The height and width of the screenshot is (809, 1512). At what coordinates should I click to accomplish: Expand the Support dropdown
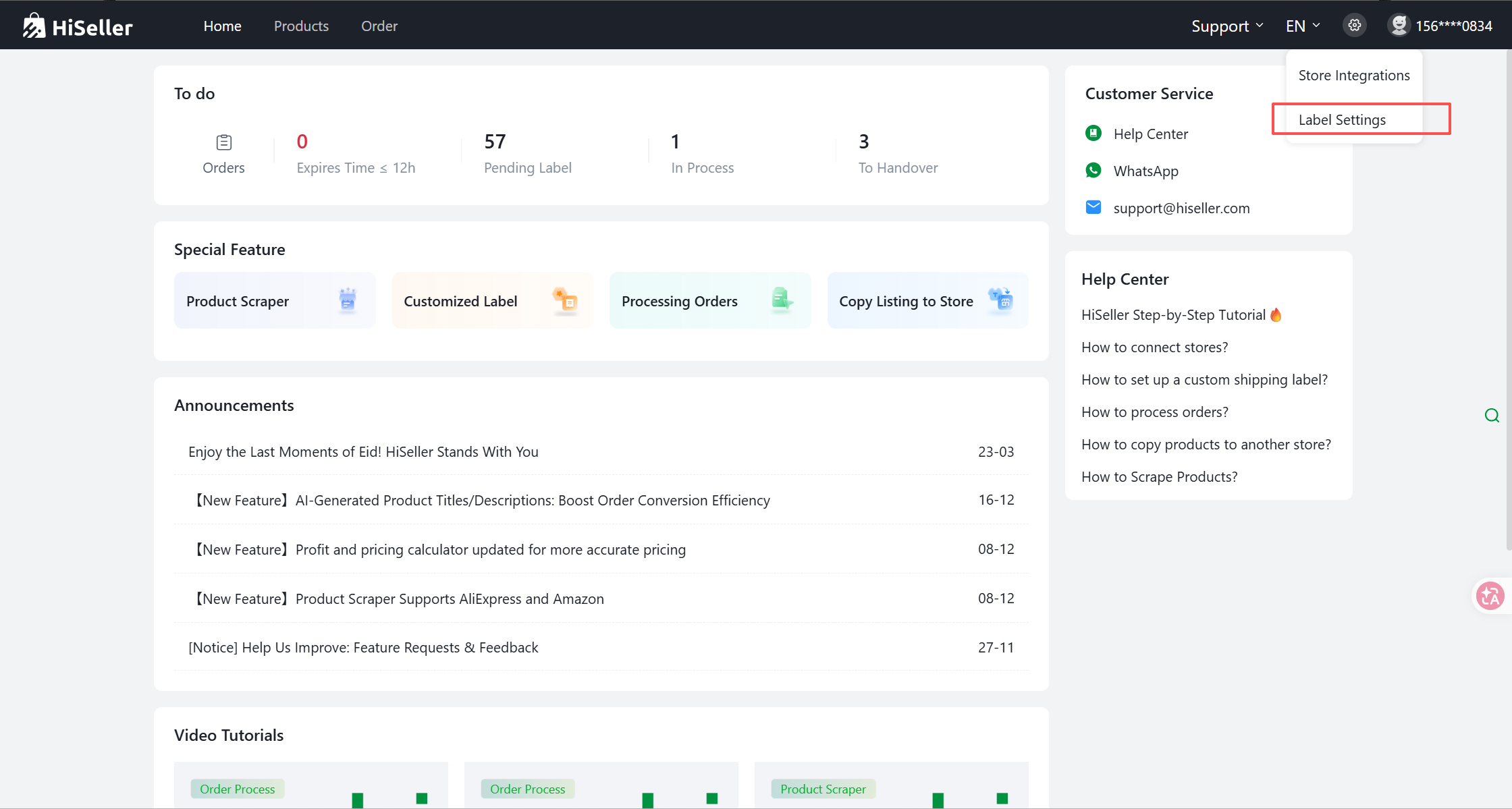[x=1226, y=26]
